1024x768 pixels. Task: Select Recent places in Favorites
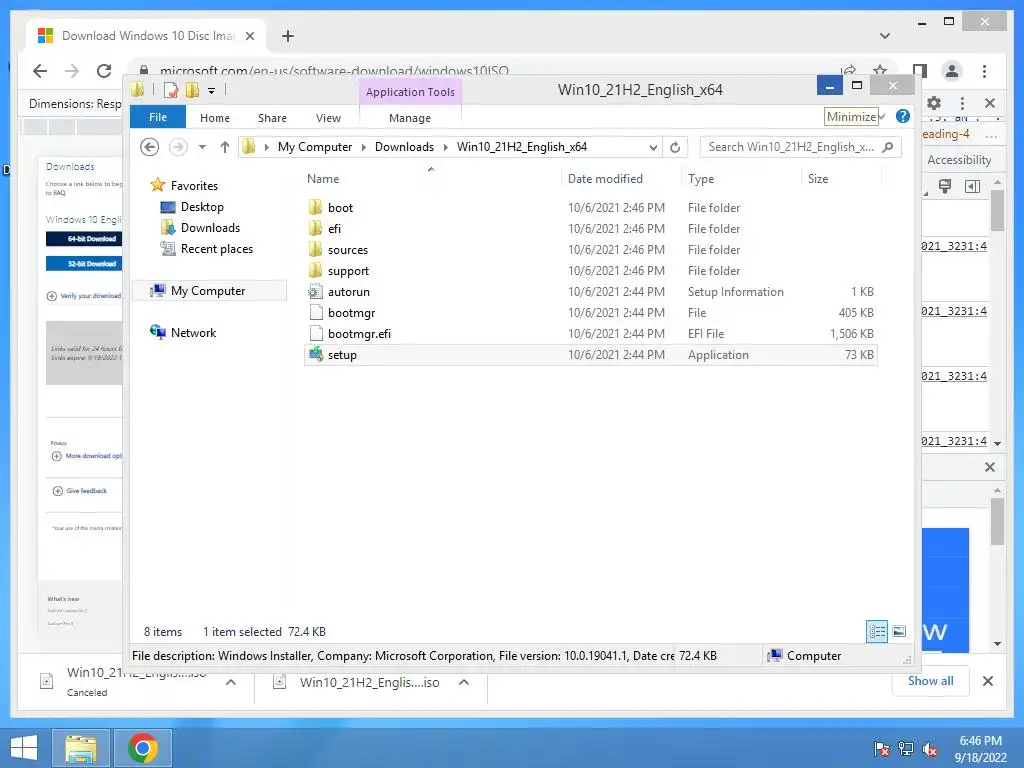(216, 249)
